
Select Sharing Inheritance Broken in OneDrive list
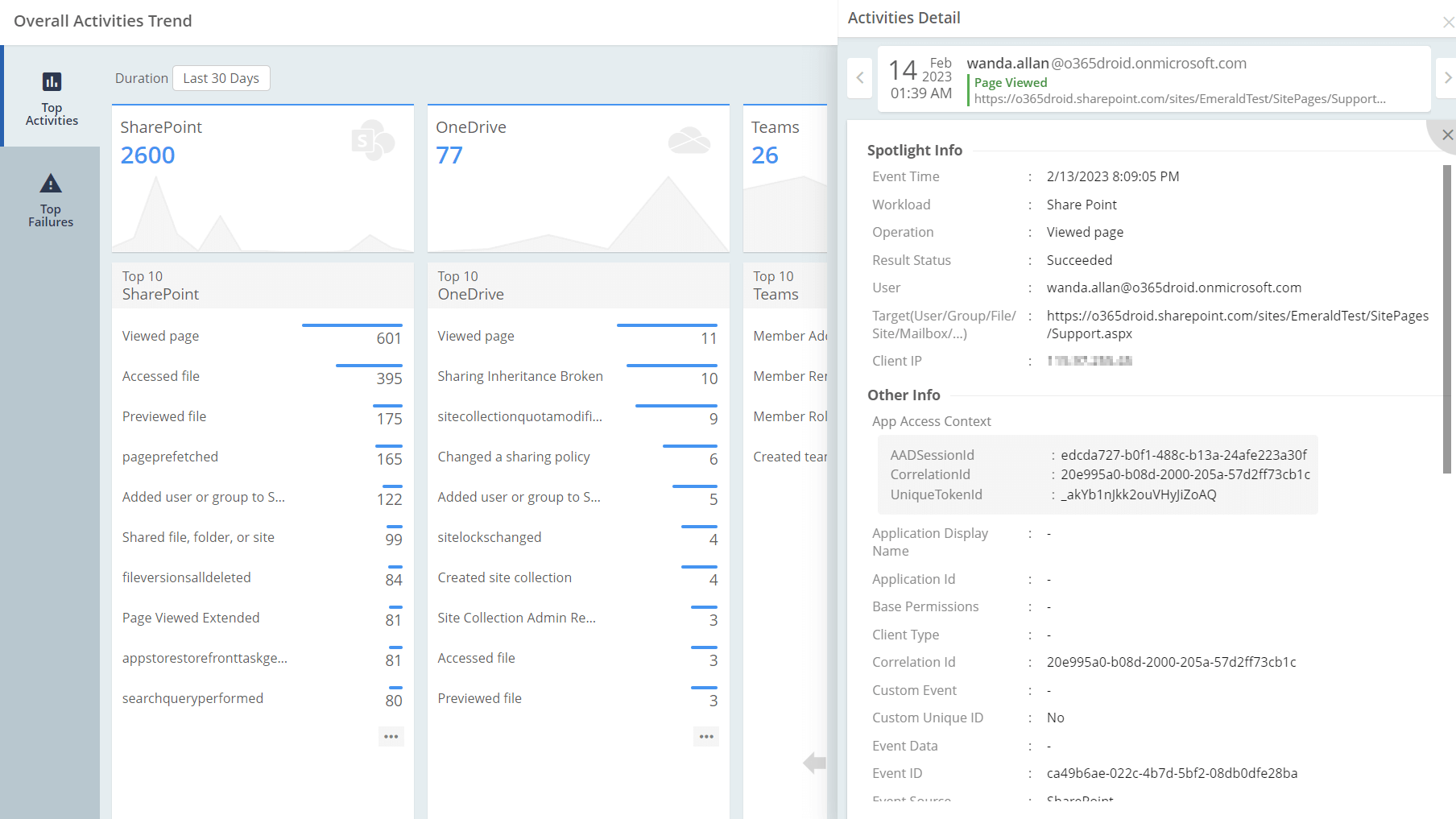coord(519,375)
